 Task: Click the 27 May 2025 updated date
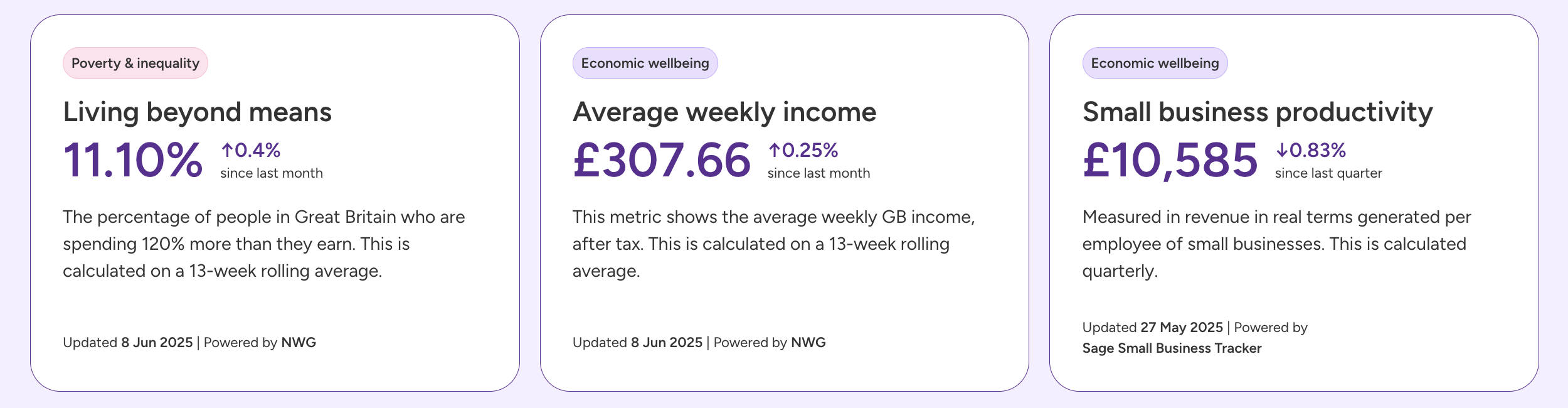tap(1182, 328)
